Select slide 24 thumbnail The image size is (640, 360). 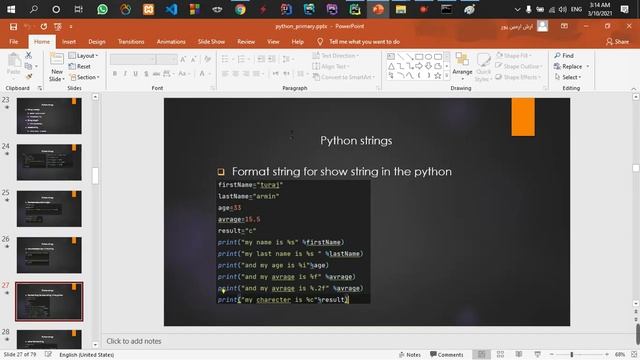click(49, 162)
